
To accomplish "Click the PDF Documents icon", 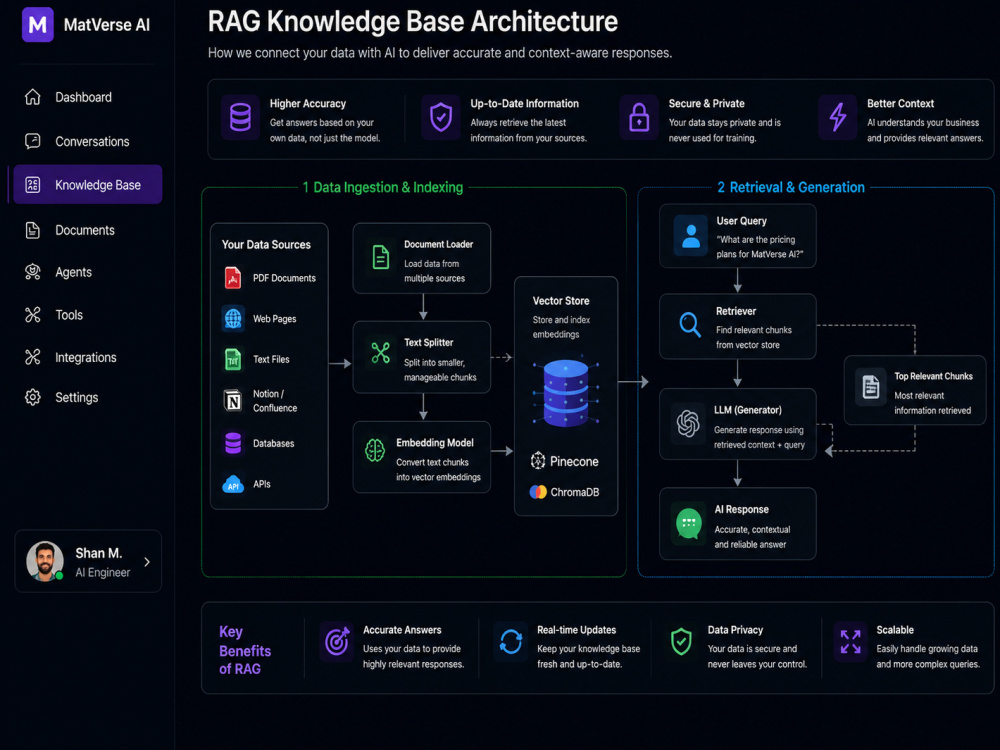I will pyautogui.click(x=233, y=278).
